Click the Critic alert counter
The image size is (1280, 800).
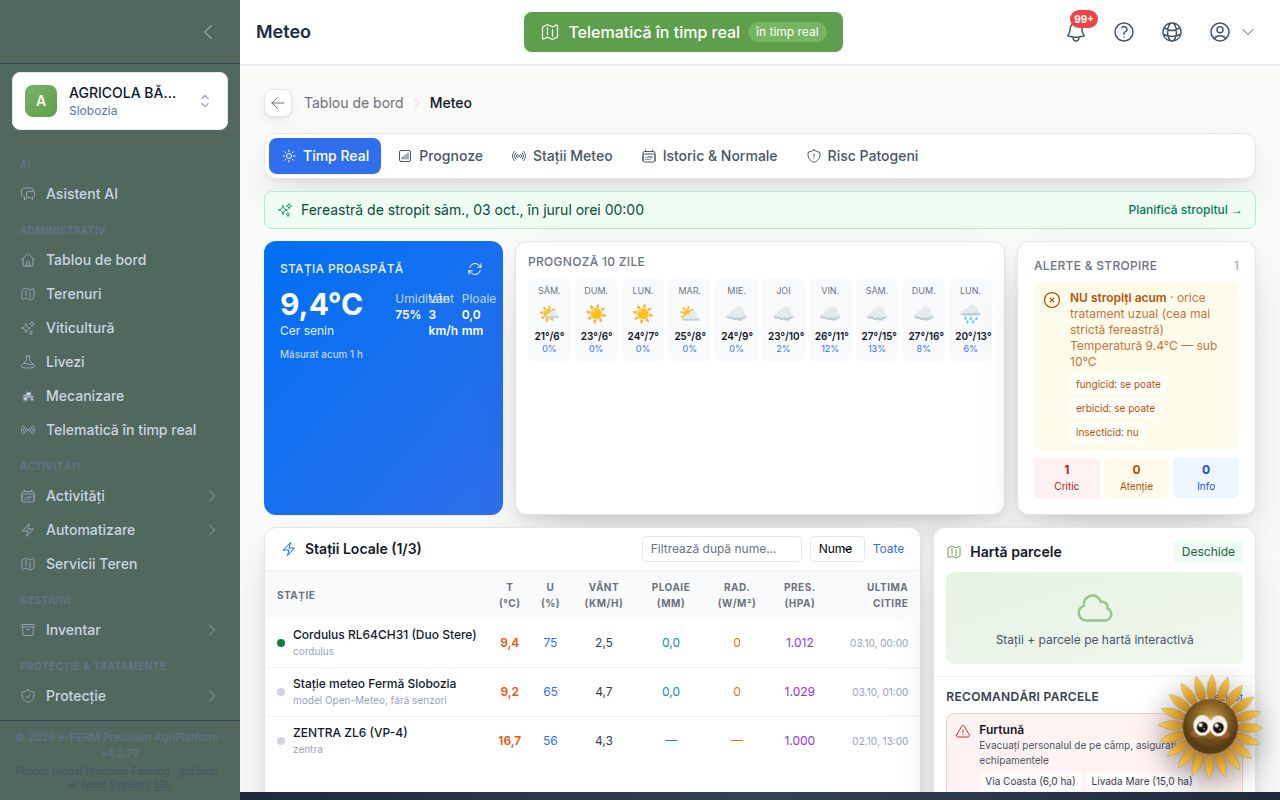click(1067, 478)
